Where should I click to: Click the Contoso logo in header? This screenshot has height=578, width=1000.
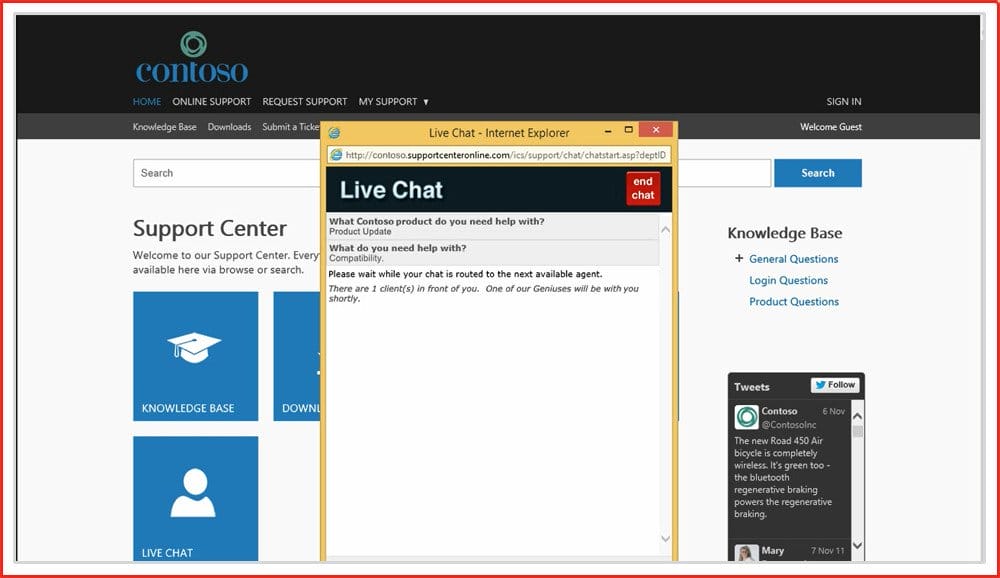tap(192, 58)
